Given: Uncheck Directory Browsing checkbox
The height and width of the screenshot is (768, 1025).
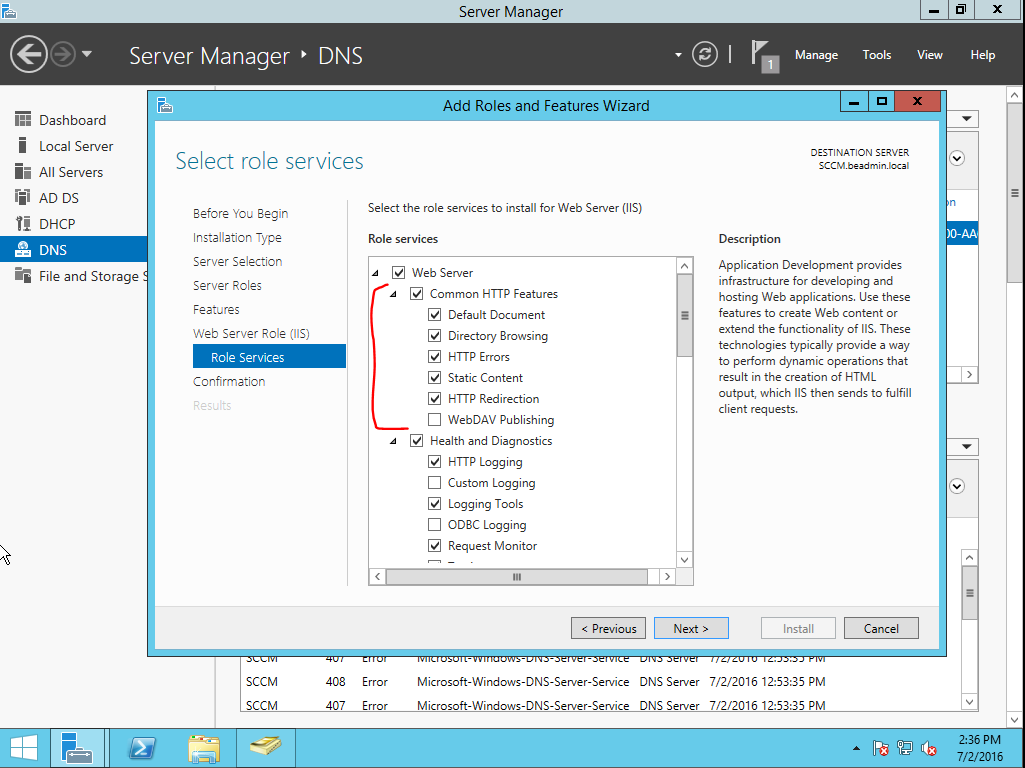Looking at the screenshot, I should pyautogui.click(x=434, y=335).
